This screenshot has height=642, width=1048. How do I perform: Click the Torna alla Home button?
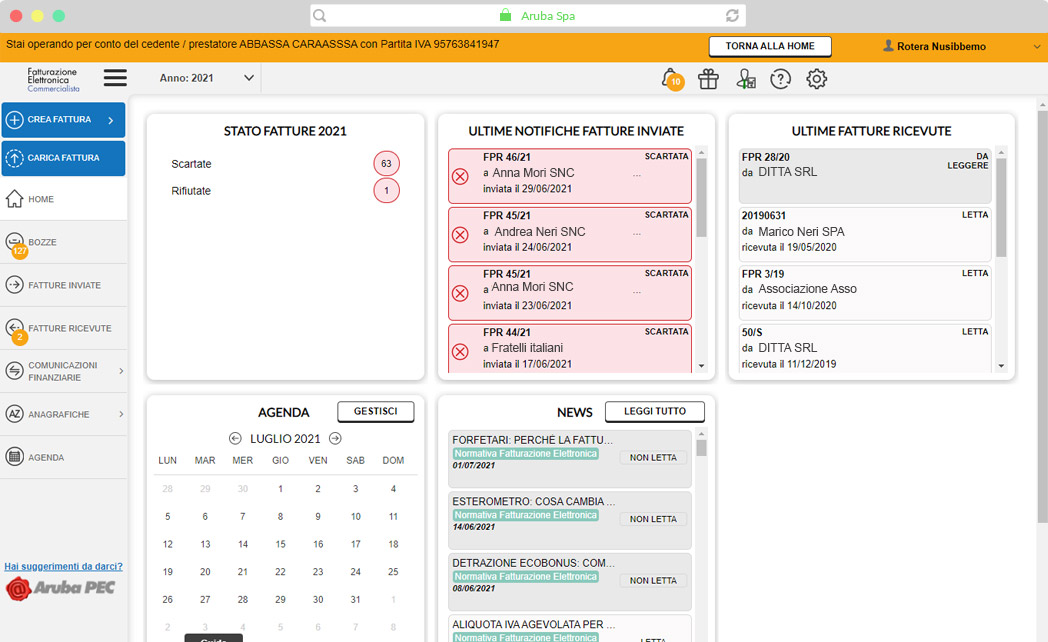(769, 46)
